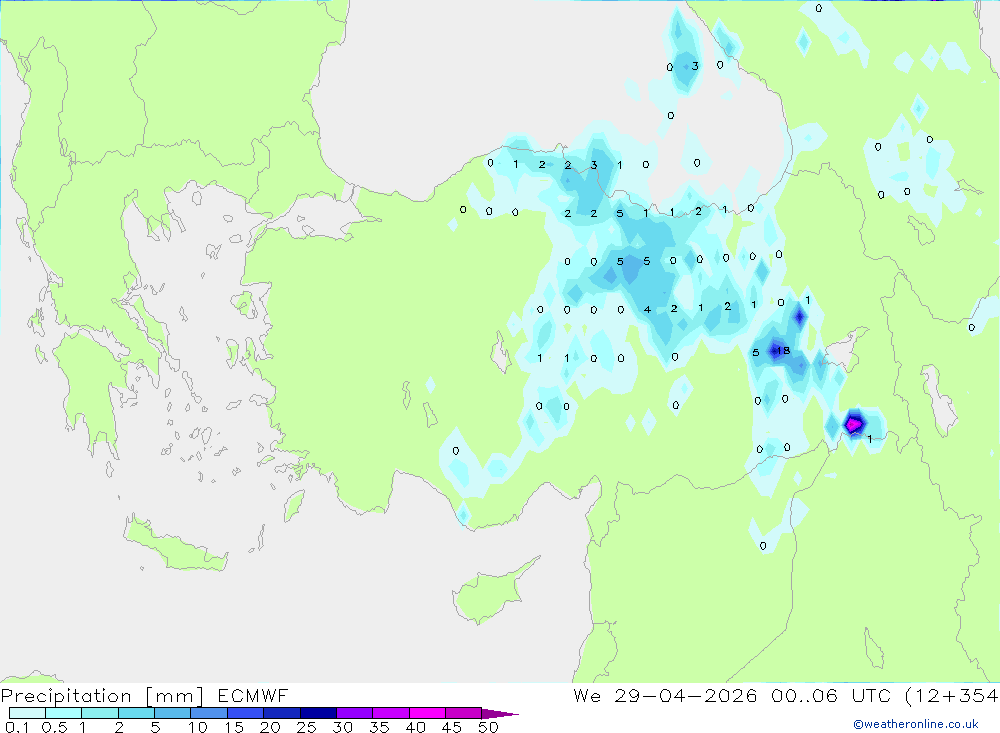Click the '18' precipitation value on the map
The image size is (1000, 733).
point(783,350)
